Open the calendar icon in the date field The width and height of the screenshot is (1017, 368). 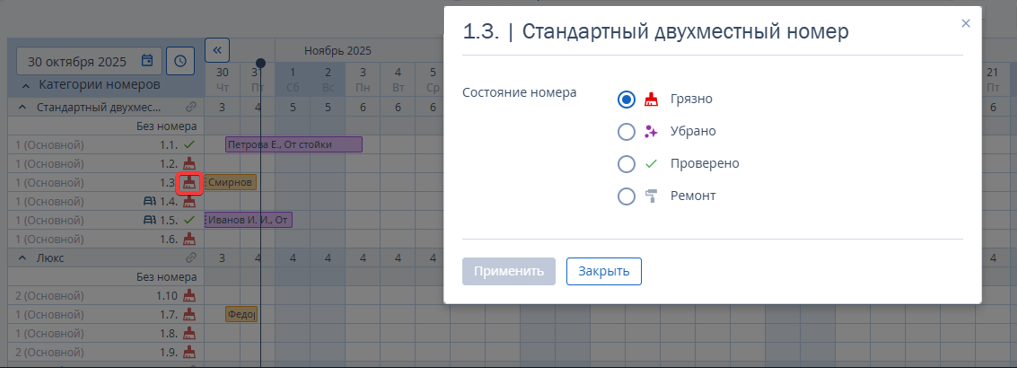click(x=147, y=61)
